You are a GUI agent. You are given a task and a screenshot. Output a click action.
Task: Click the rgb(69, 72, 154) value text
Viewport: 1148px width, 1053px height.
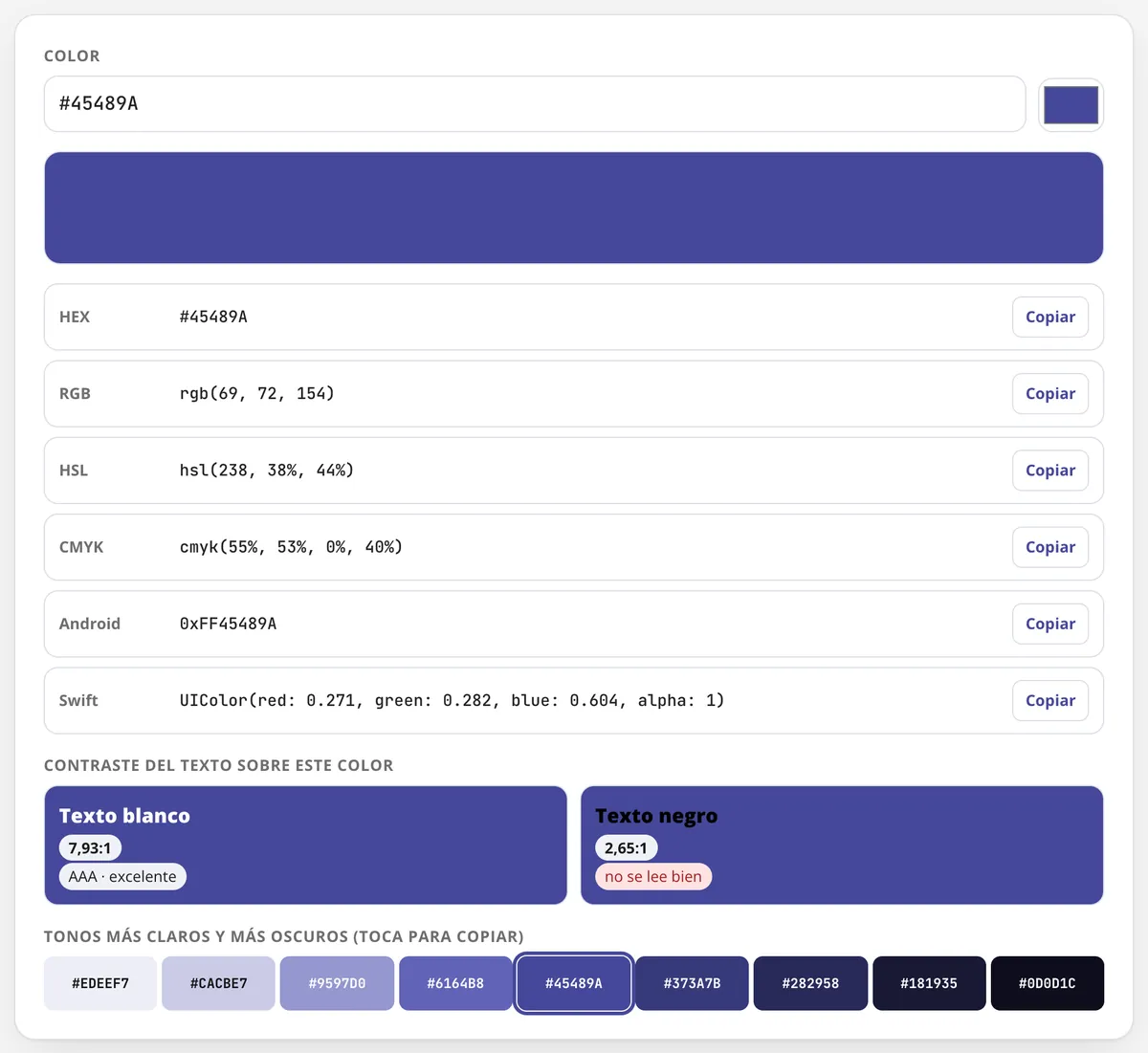pyautogui.click(x=257, y=394)
